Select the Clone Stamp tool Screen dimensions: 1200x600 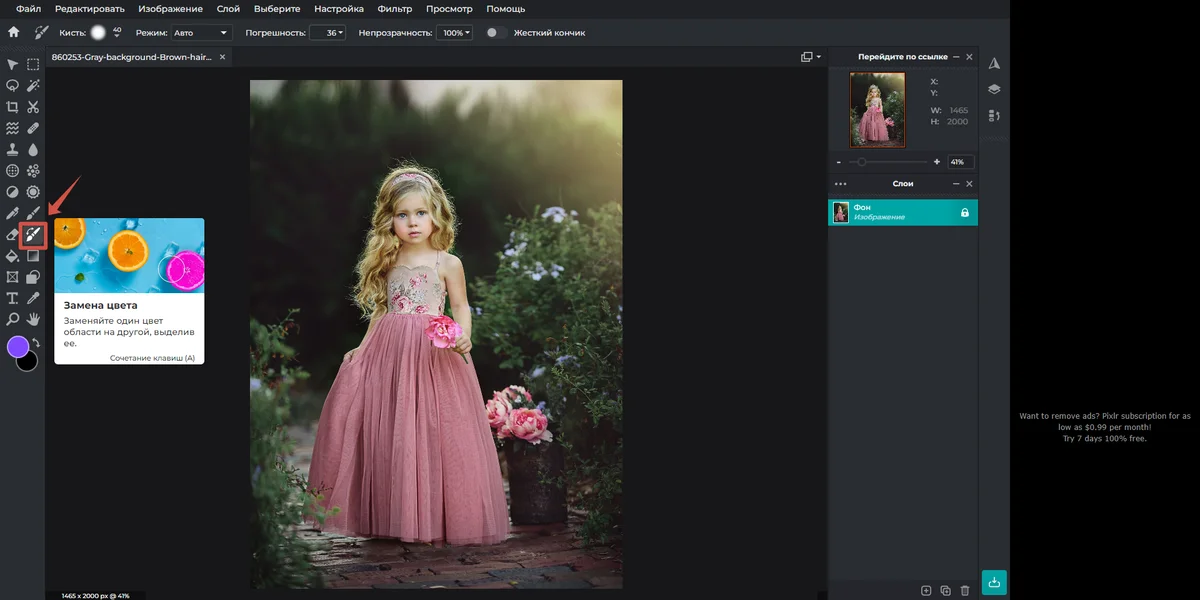pos(12,149)
